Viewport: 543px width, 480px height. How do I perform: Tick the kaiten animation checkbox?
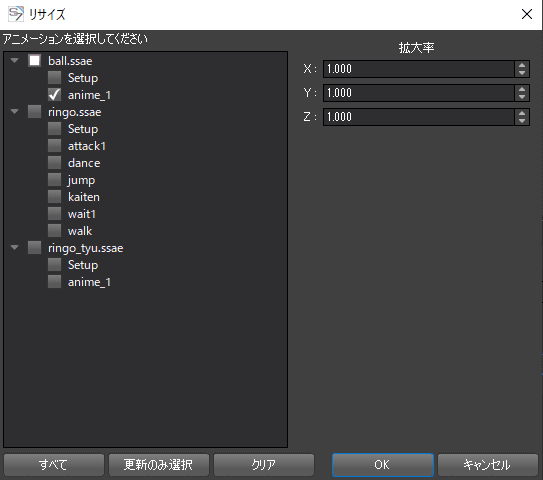coord(54,196)
